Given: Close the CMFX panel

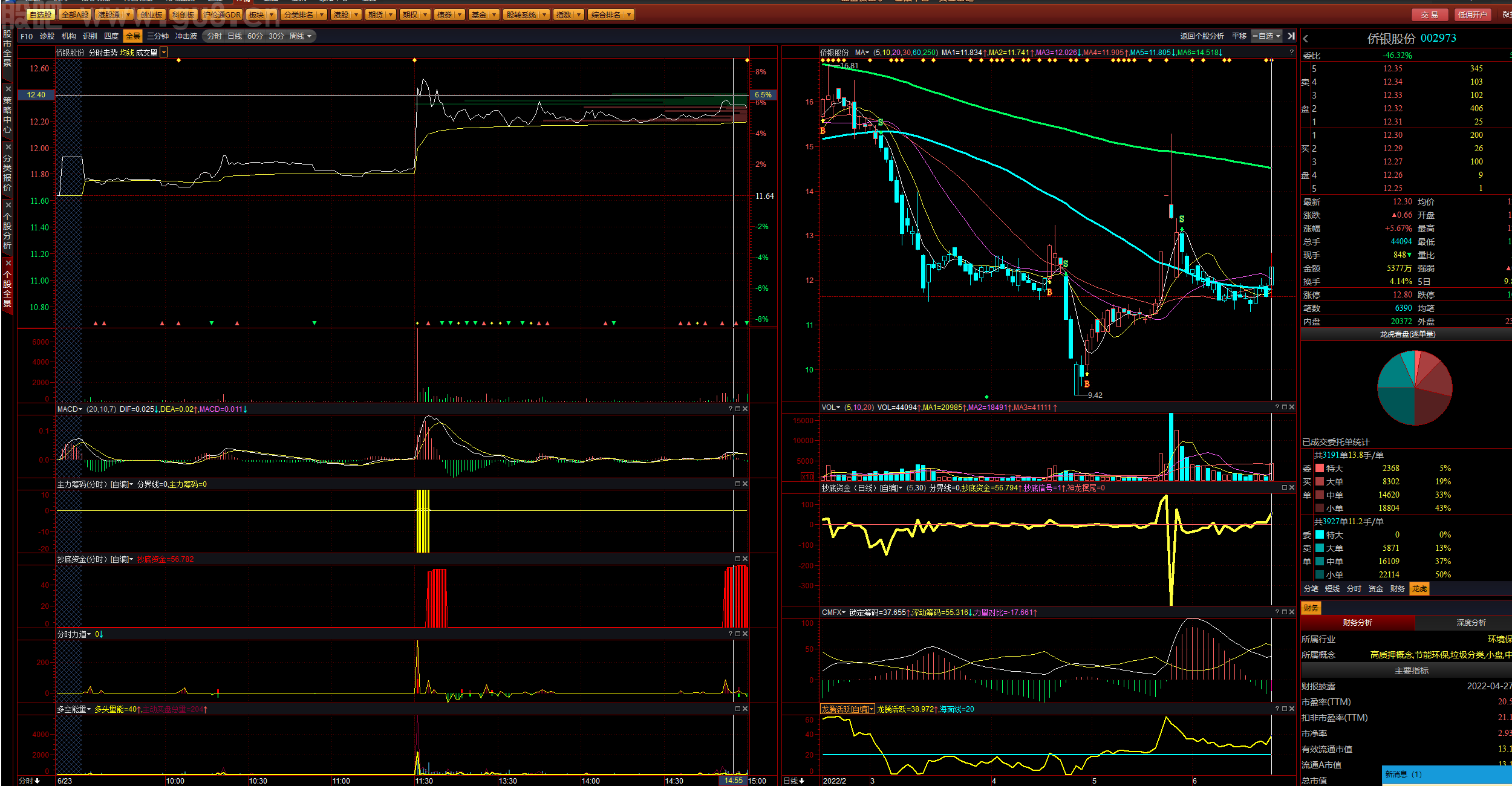Looking at the screenshot, I should point(1292,612).
